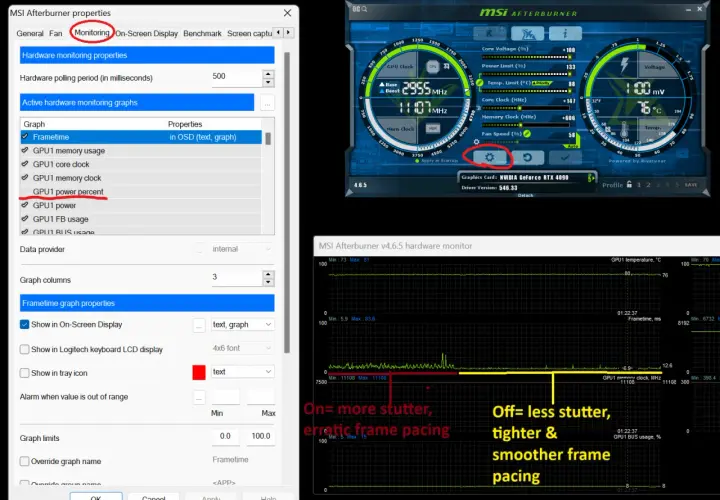Load profile slot 1
The height and width of the screenshot is (500, 720).
coord(639,185)
